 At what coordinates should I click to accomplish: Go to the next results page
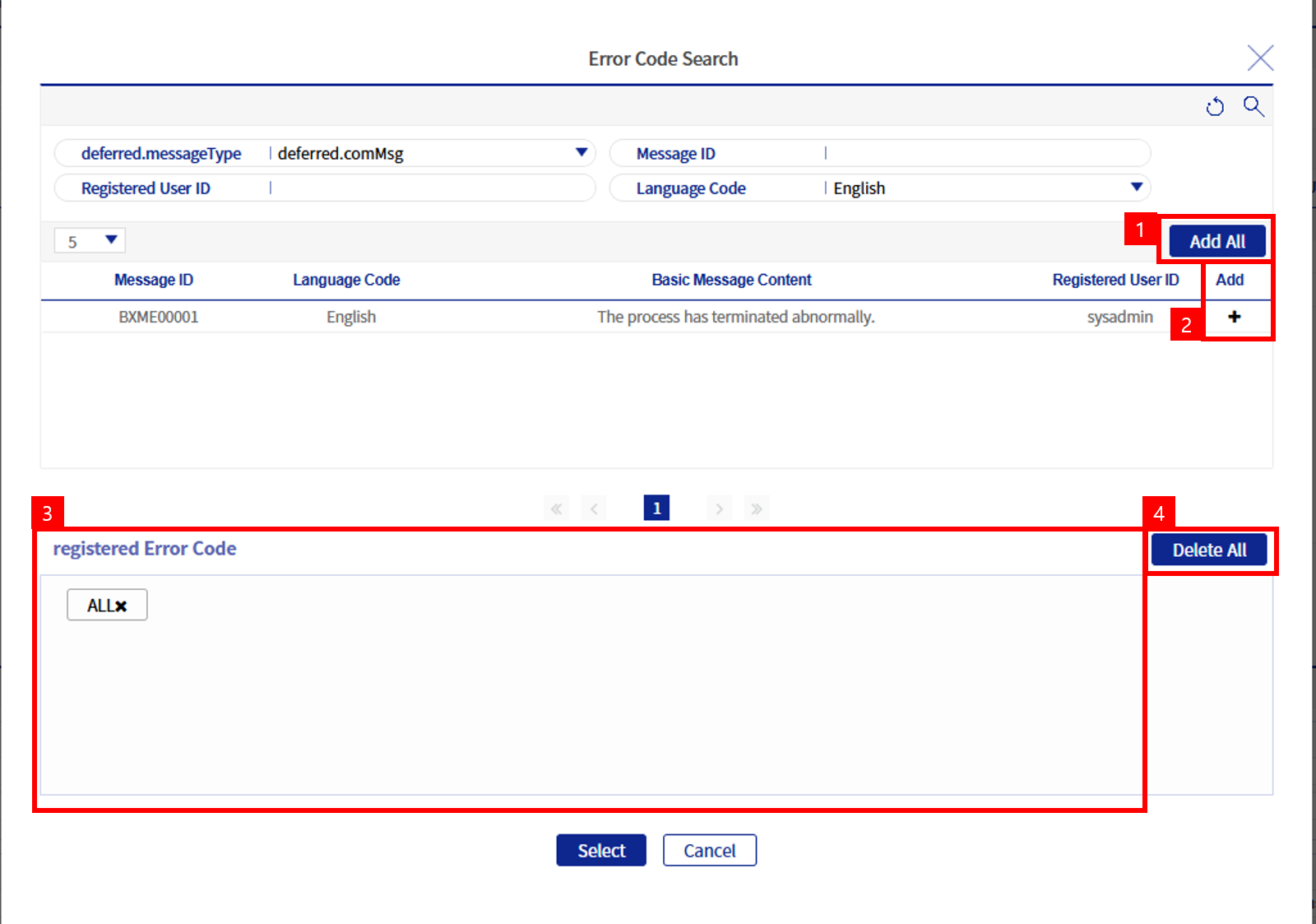[x=719, y=508]
